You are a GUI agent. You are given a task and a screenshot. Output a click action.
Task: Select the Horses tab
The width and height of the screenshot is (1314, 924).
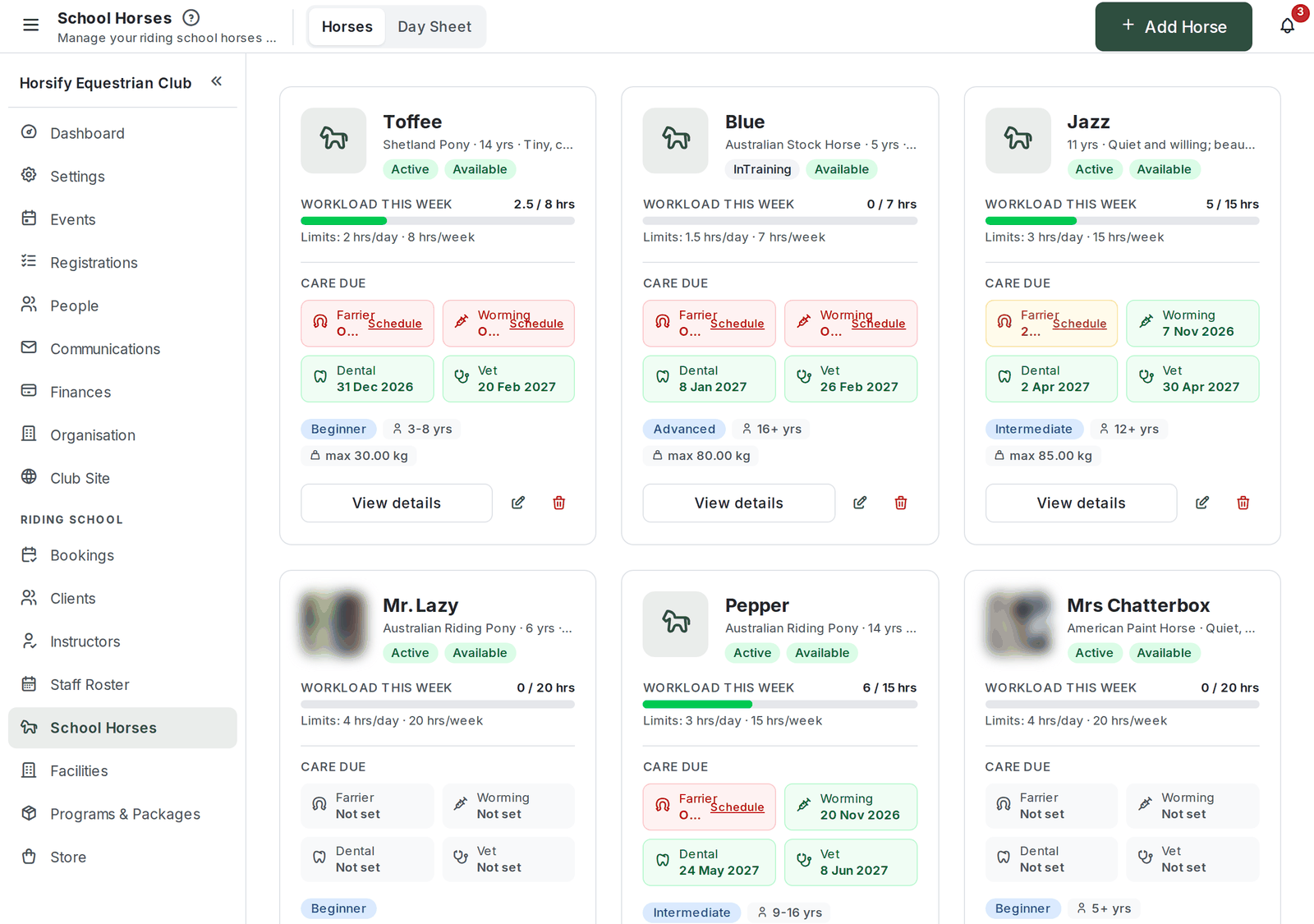[347, 26]
